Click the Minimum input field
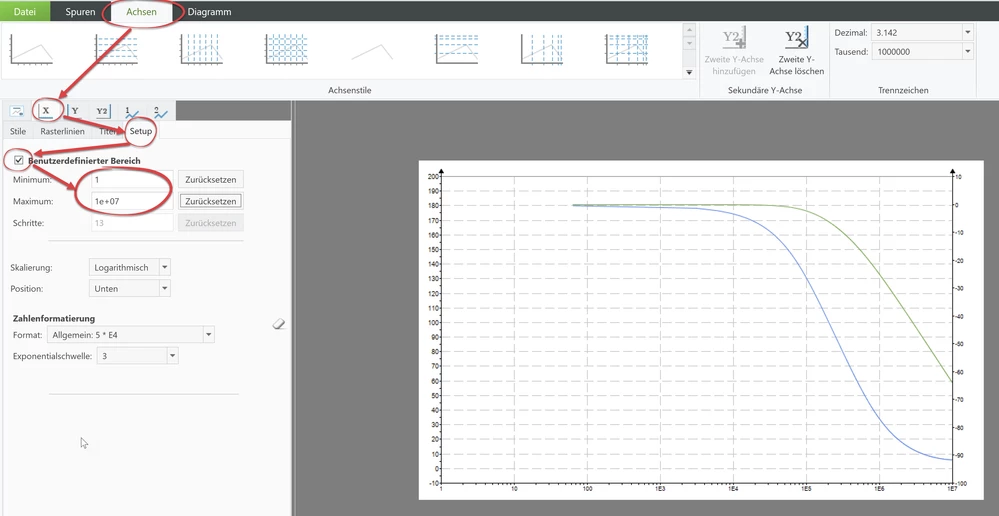Viewport: 999px width, 516px height. tap(133, 180)
